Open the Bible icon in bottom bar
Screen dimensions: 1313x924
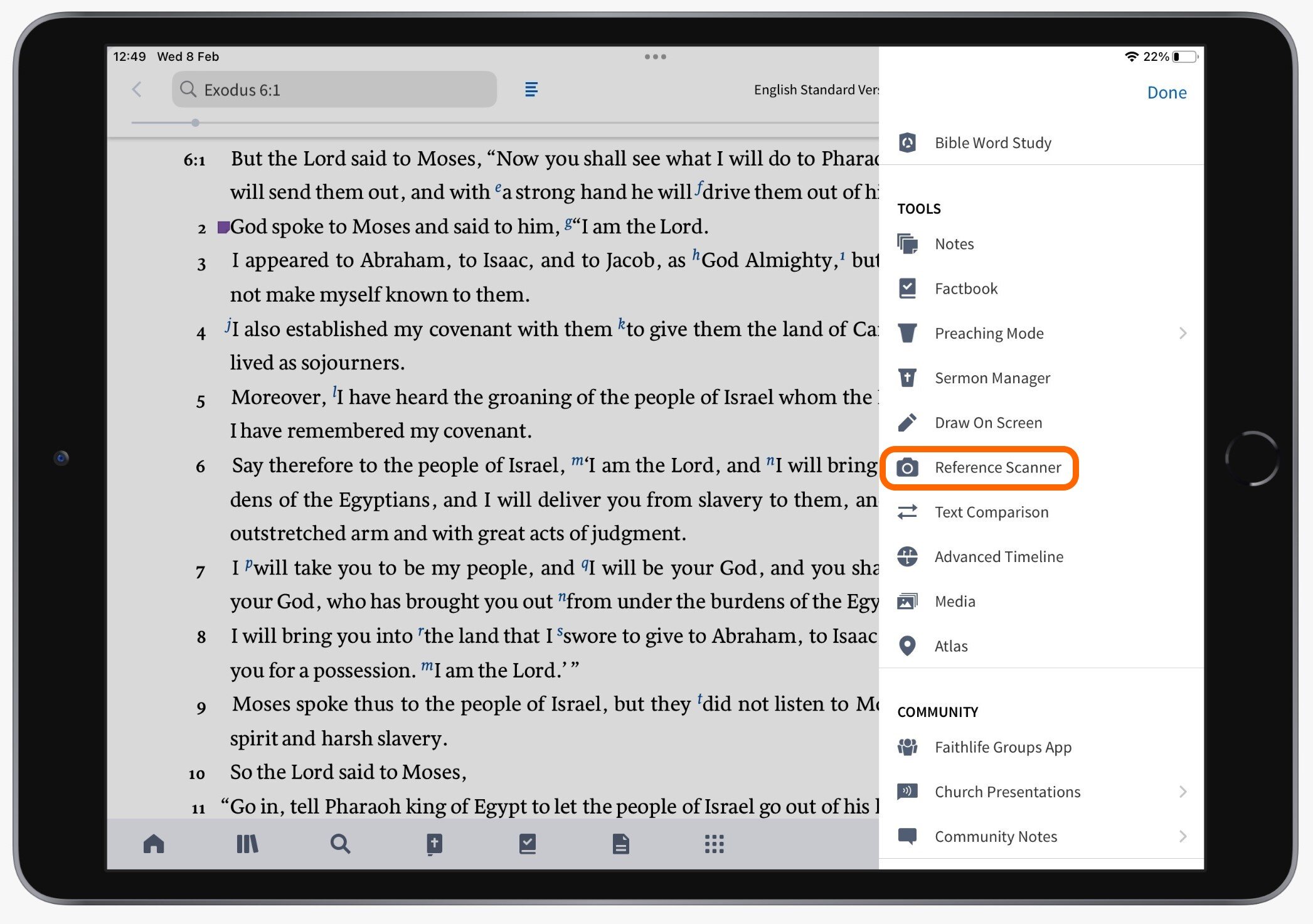click(434, 844)
